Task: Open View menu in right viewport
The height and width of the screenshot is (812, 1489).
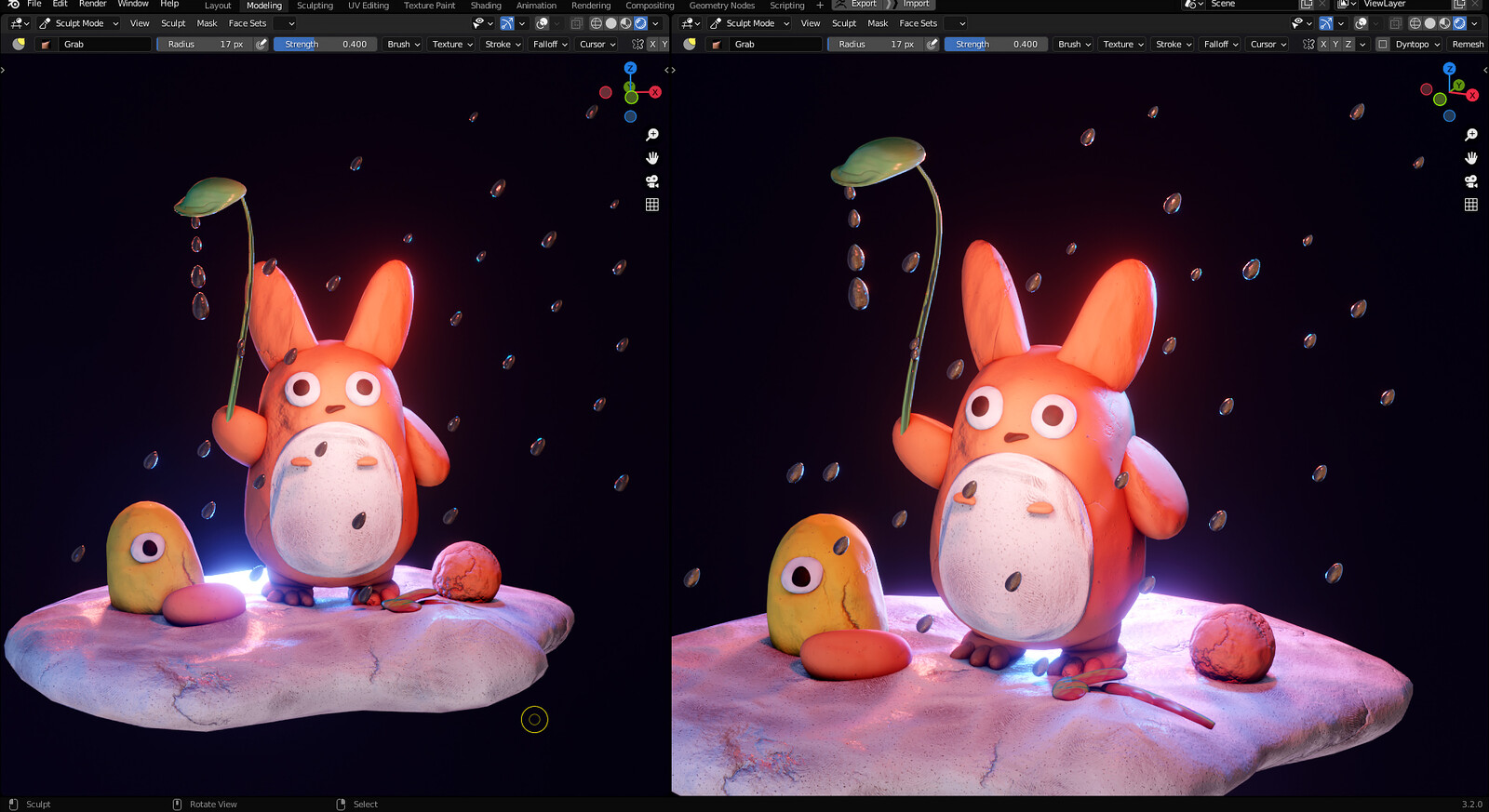Action: click(811, 23)
